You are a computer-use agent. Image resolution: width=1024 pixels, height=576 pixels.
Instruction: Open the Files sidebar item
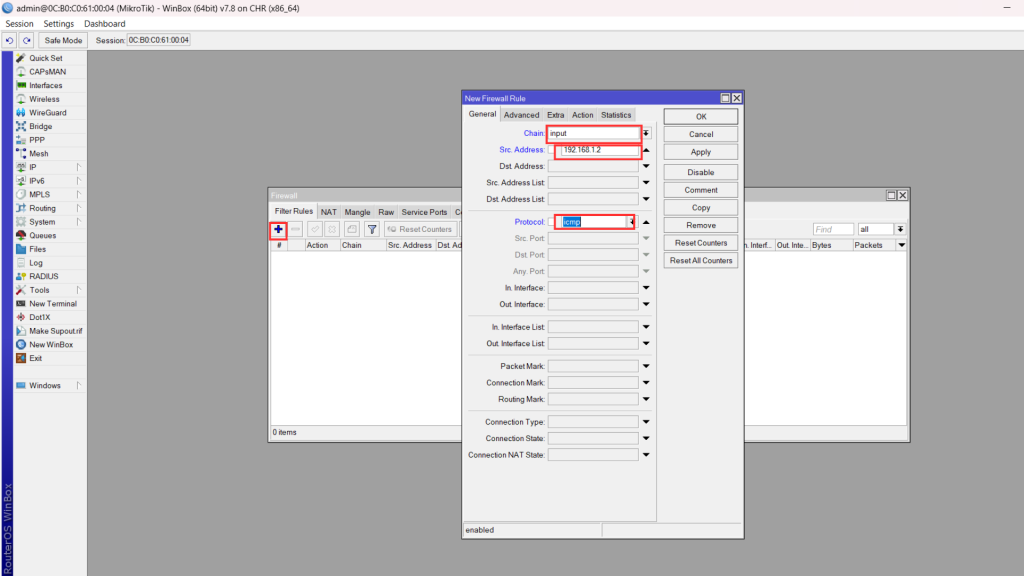[x=37, y=249]
